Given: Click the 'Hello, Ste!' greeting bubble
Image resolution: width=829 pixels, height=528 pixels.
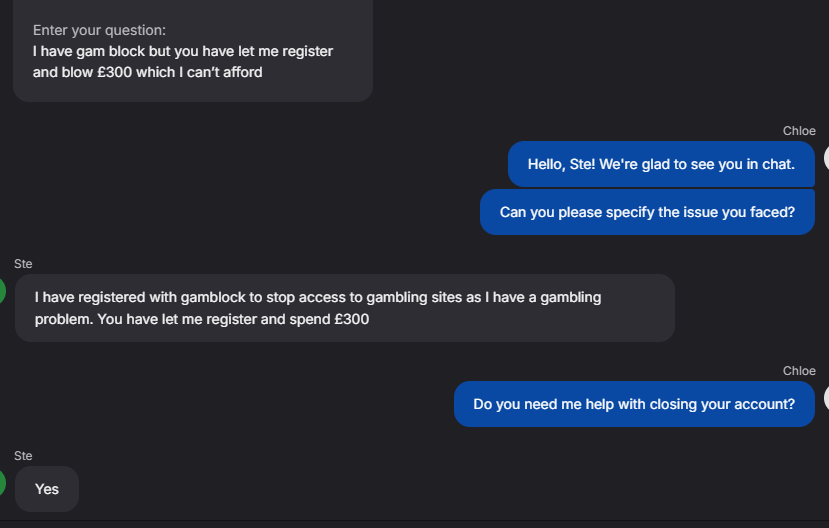Looking at the screenshot, I should (661, 164).
